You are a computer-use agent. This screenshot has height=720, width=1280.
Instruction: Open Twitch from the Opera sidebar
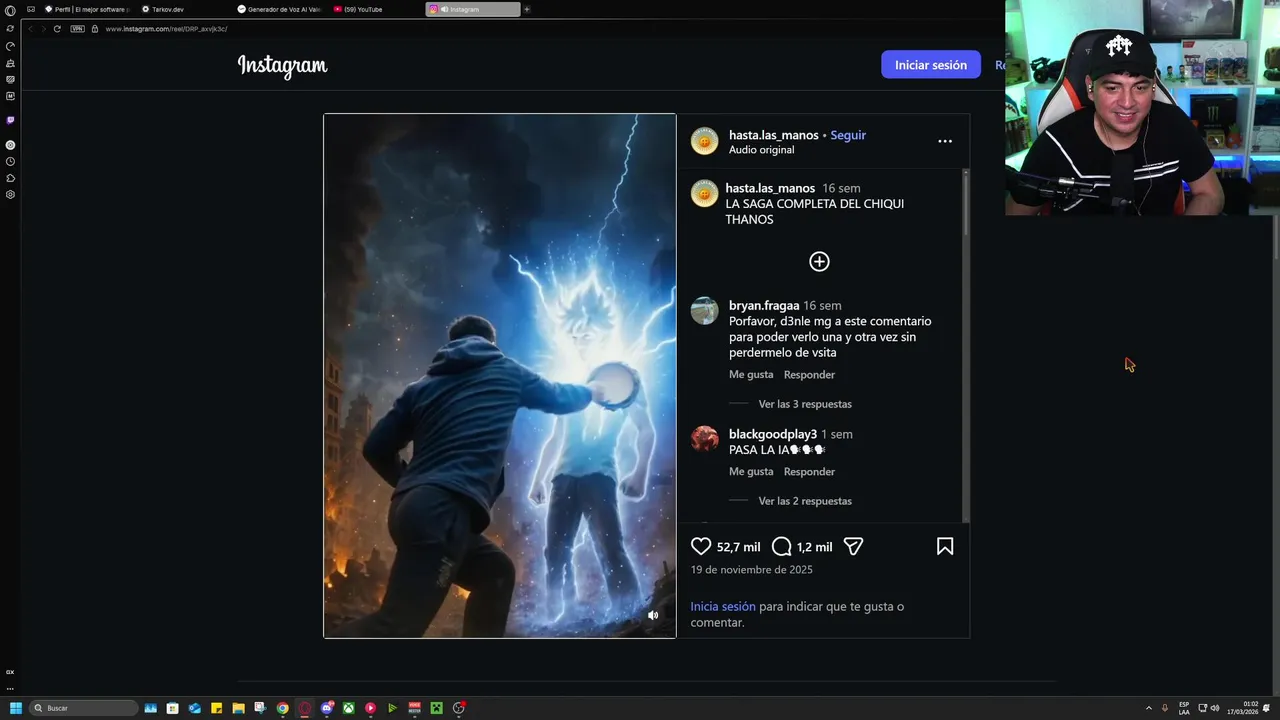pos(10,120)
